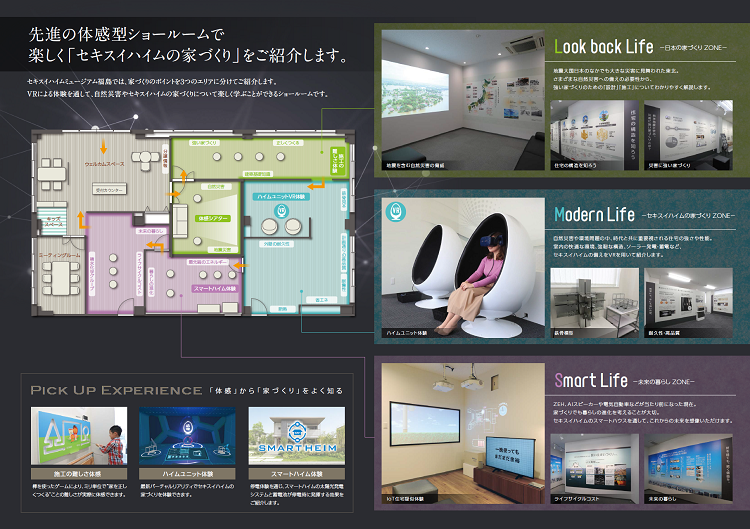Click the VR headset icon on Modern Life photo
Screen dimensions: 750x529
[x=396, y=211]
